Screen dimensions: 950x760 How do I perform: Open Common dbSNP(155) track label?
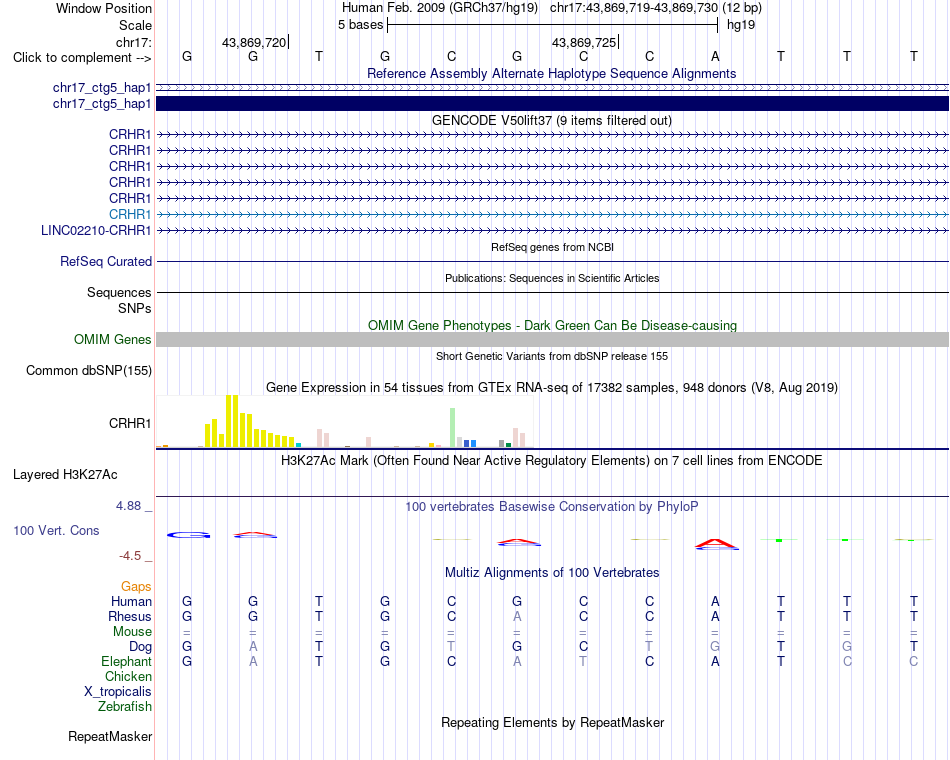coord(88,370)
